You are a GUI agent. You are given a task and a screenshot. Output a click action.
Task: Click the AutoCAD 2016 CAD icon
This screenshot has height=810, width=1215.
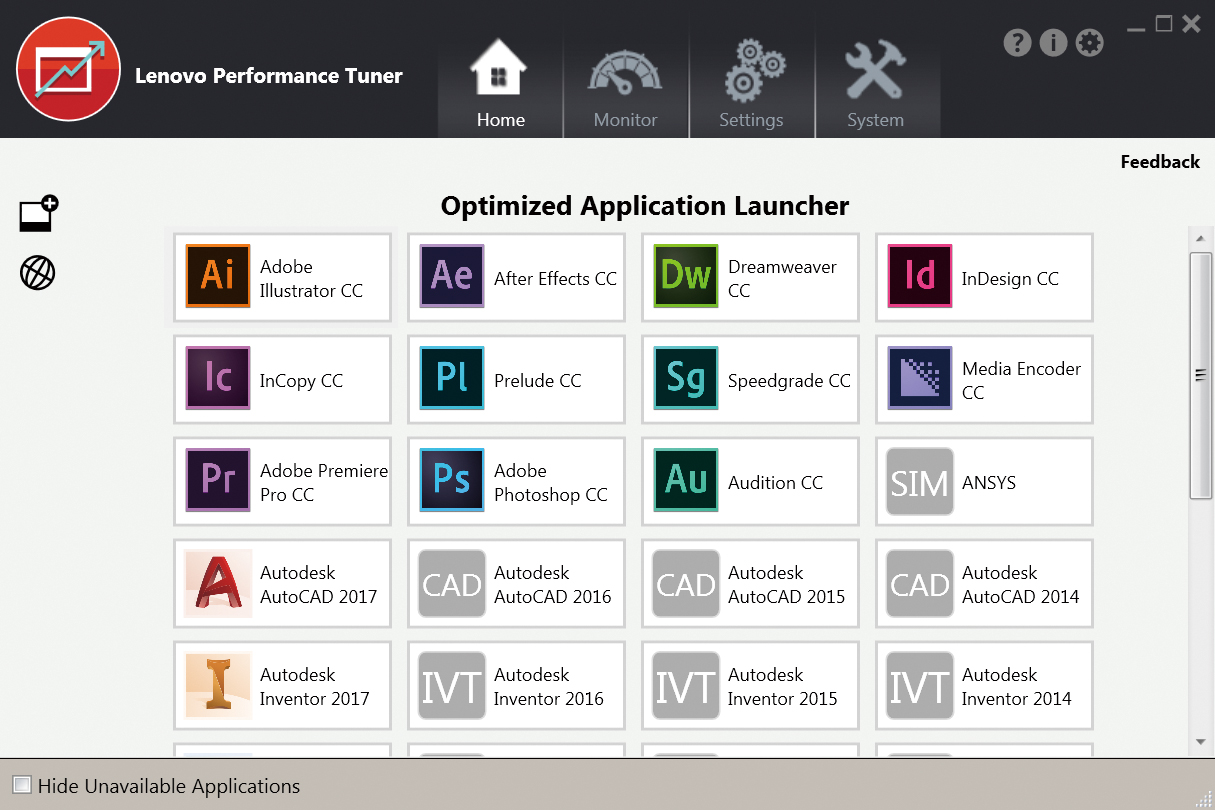(452, 584)
